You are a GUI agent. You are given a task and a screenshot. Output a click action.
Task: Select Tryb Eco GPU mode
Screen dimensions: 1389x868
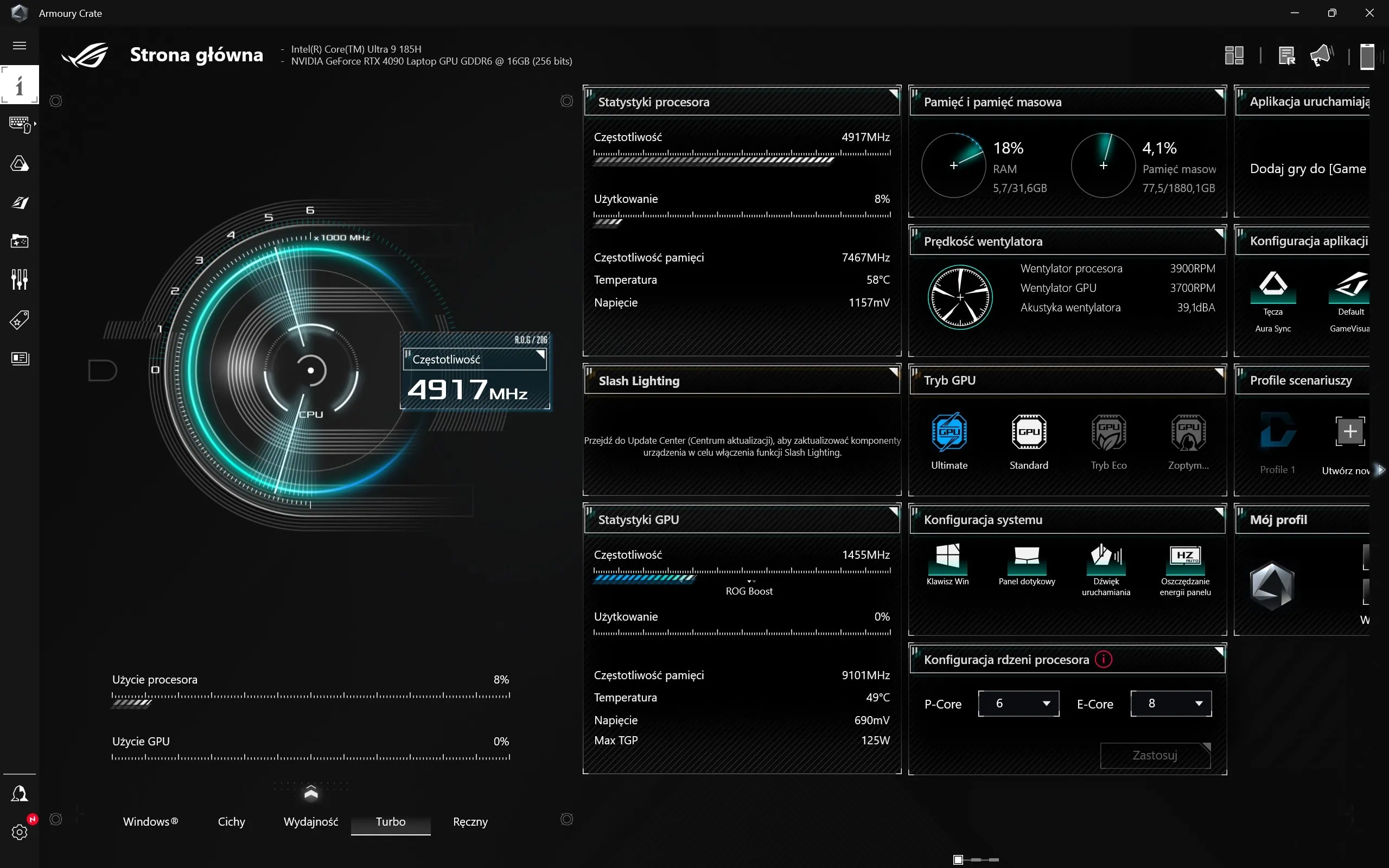point(1109,442)
